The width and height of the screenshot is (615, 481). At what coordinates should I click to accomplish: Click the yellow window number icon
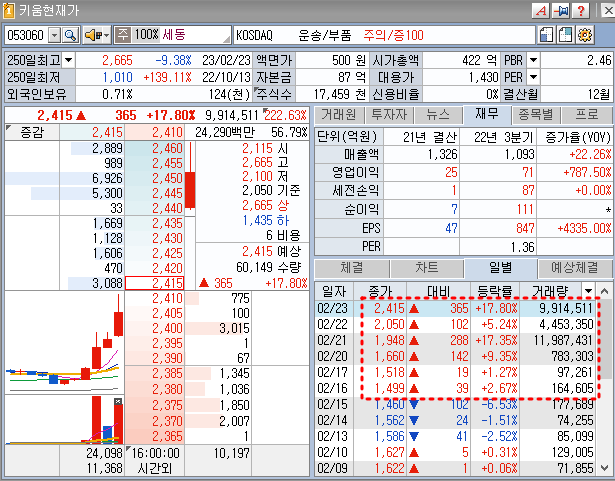8,10
